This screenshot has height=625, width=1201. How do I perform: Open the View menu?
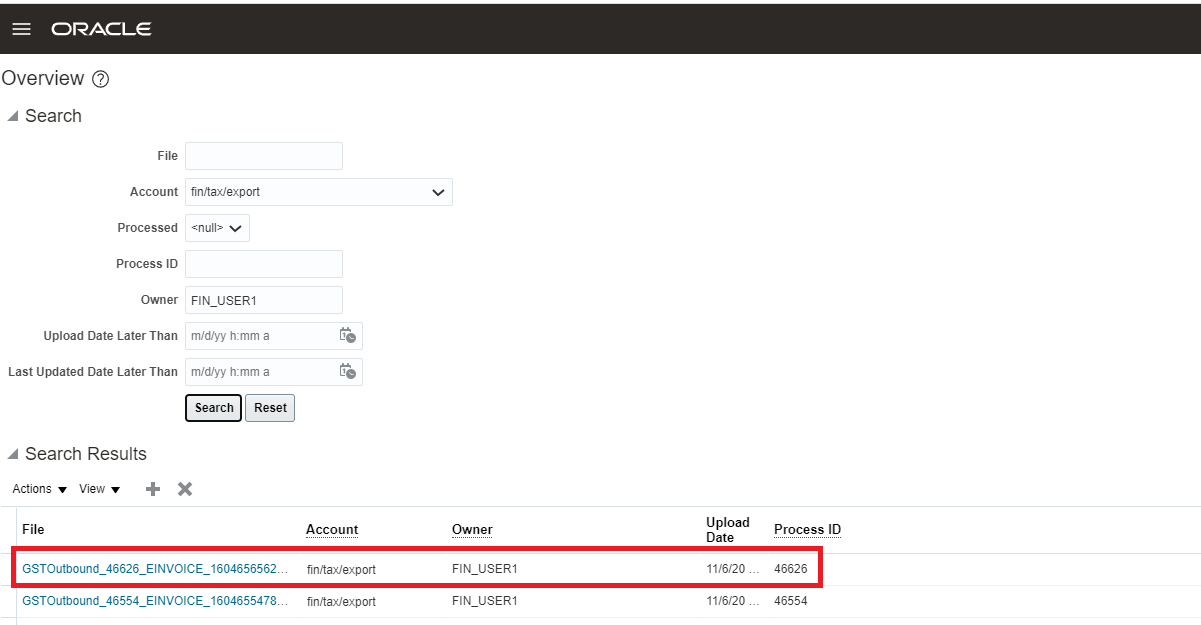(x=99, y=489)
